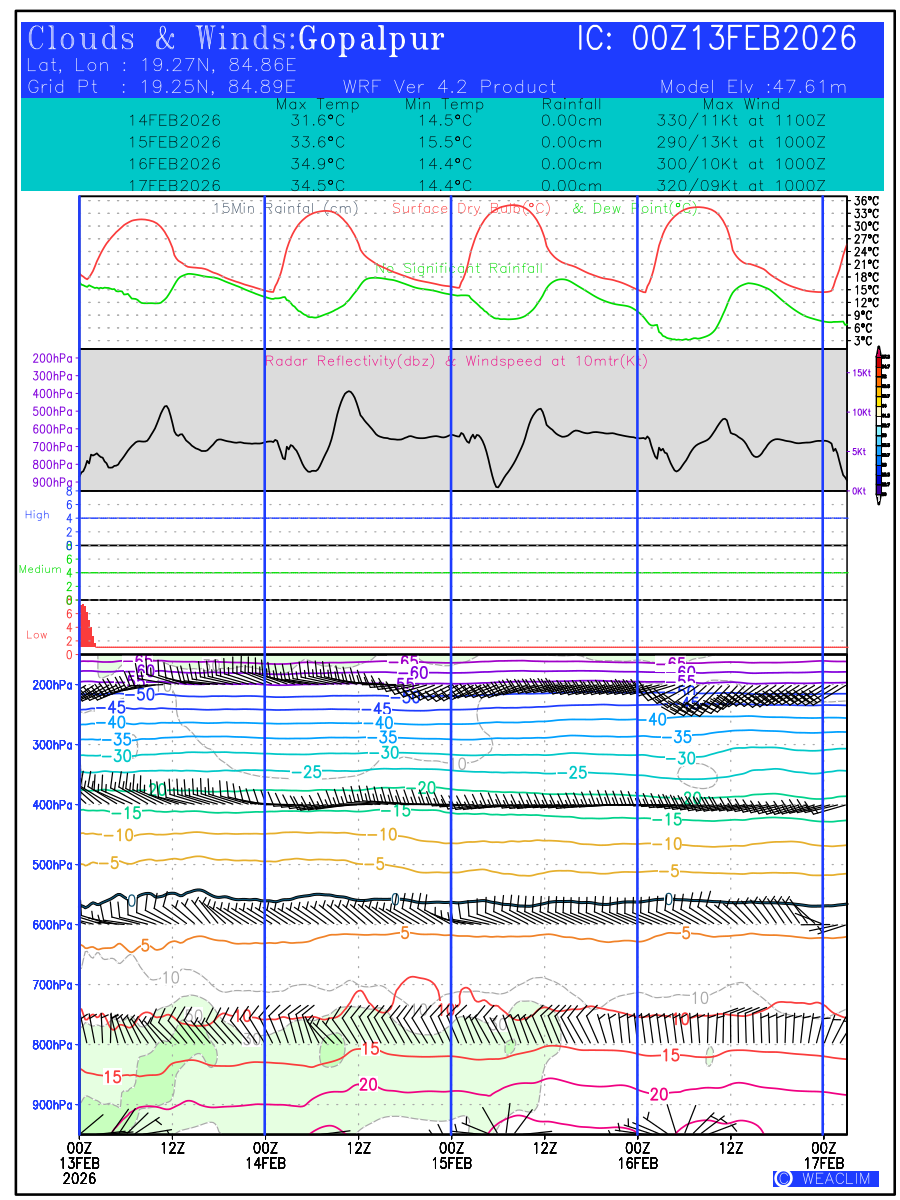The width and height of the screenshot is (900, 1200).
Task: Click the 'Max Temp' column header
Action: click(x=310, y=104)
